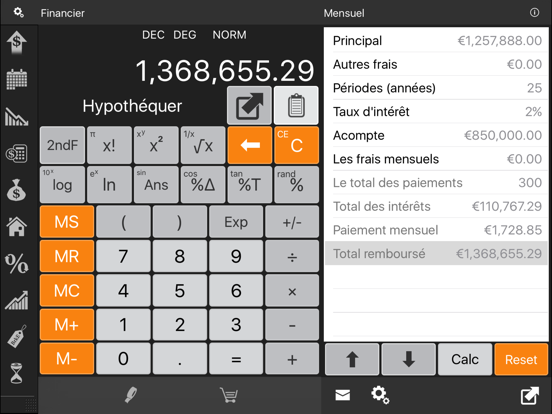Open the money calculator sidebar icon
The height and width of the screenshot is (414, 552).
click(17, 154)
